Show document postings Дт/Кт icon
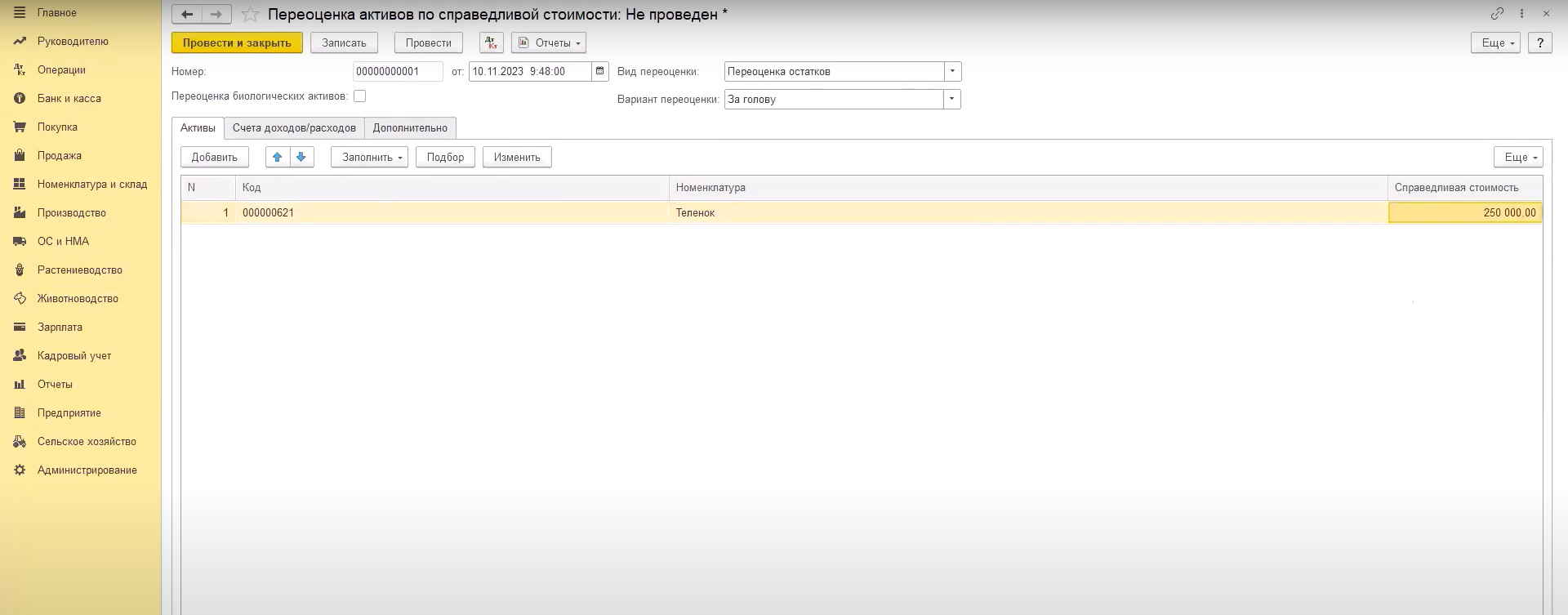Screen dimensions: 1568x615 tap(492, 42)
